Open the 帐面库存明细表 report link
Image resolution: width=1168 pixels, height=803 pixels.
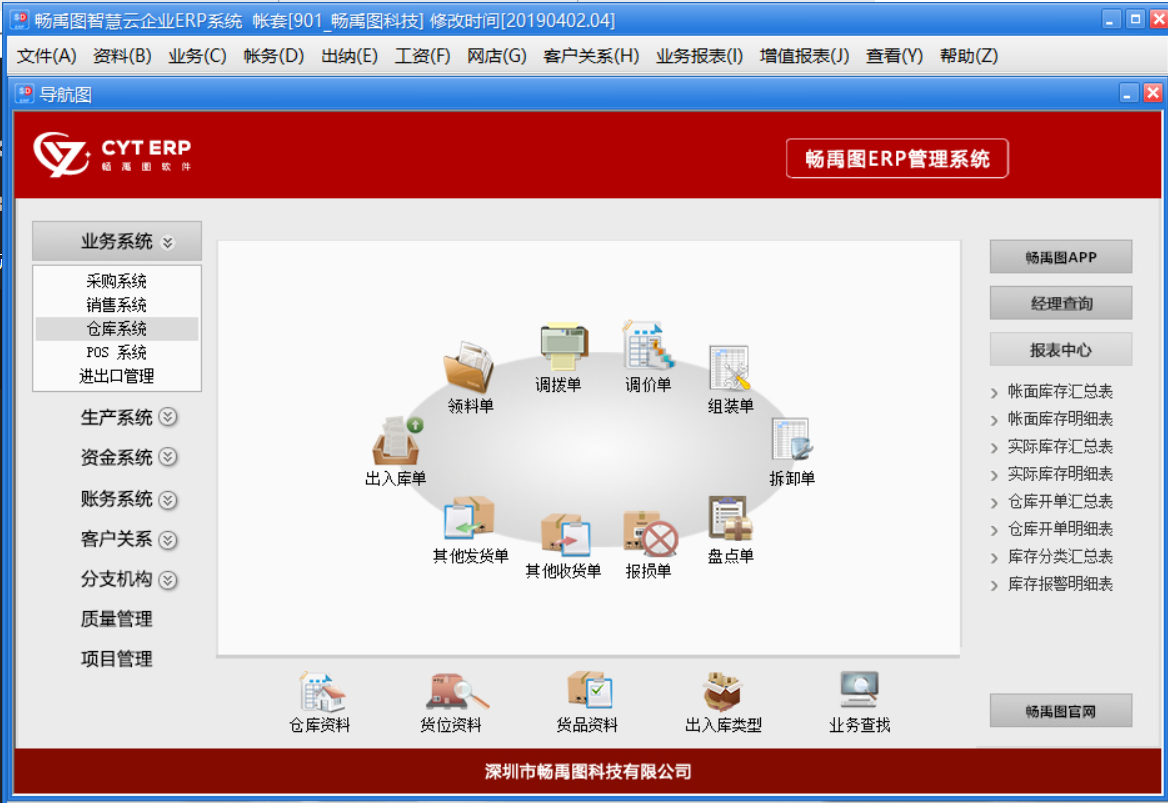pyautogui.click(x=1060, y=419)
